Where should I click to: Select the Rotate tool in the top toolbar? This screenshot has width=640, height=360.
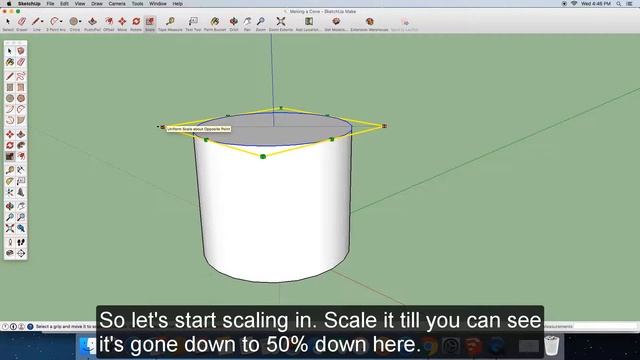136,23
